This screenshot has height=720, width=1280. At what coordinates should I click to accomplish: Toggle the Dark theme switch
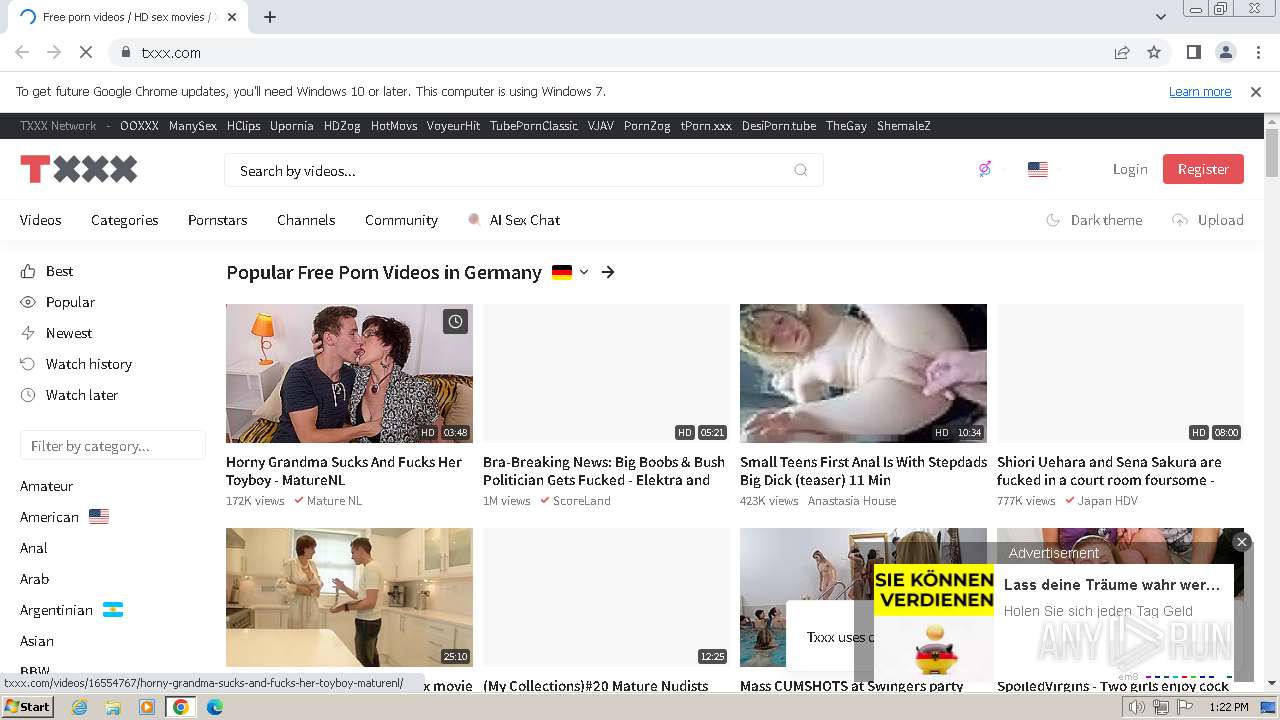(x=1094, y=220)
